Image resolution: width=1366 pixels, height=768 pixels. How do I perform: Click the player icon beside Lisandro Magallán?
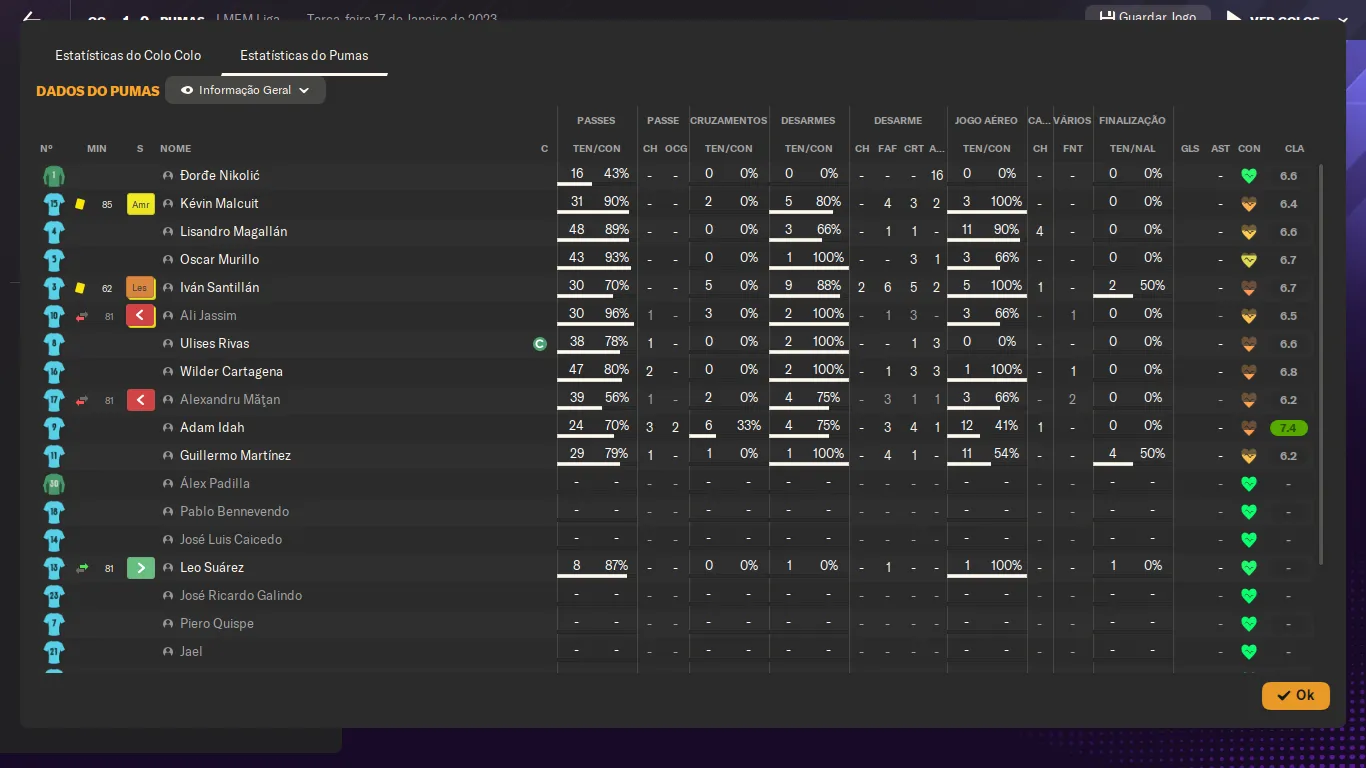tap(168, 232)
